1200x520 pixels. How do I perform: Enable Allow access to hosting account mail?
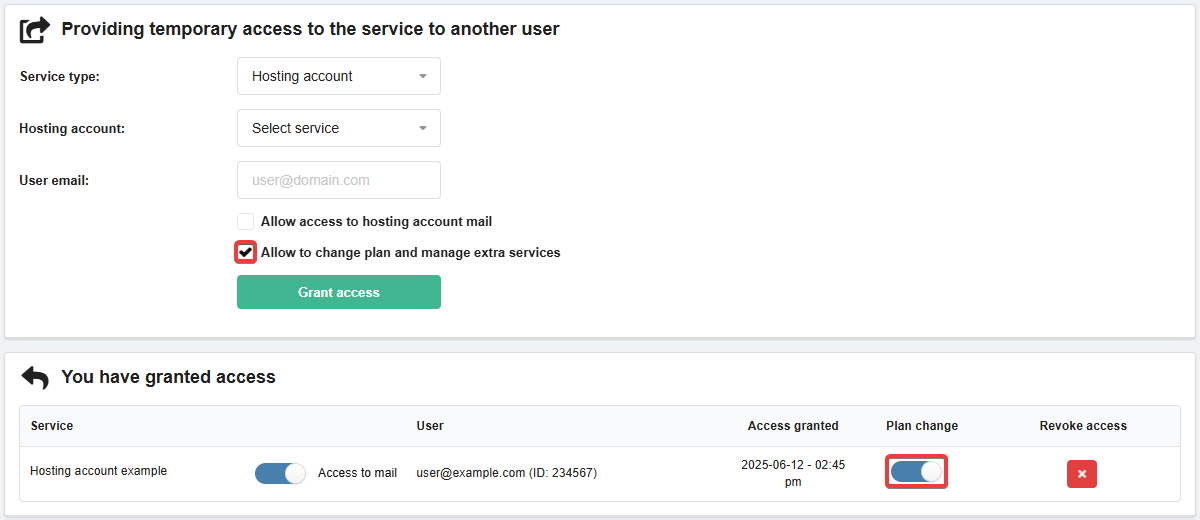tap(245, 222)
